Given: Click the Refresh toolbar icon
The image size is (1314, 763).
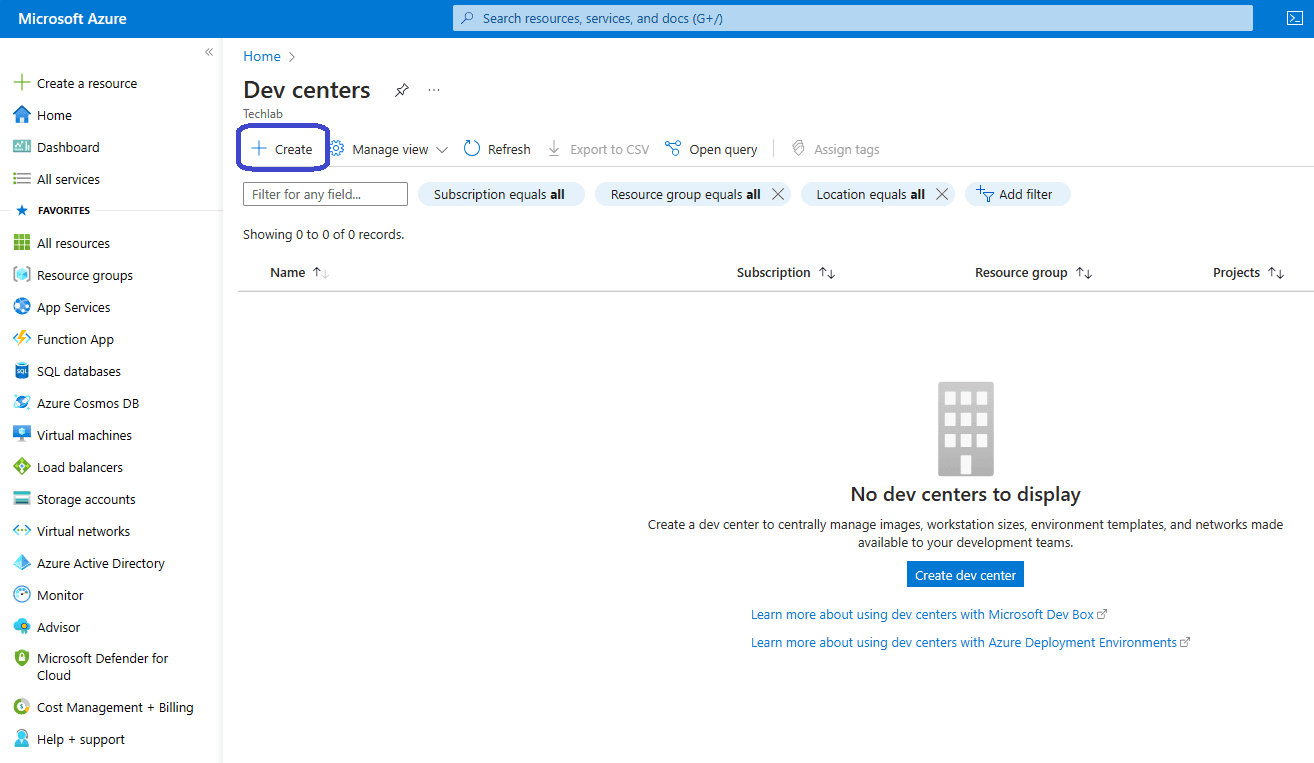Looking at the screenshot, I should 473,149.
